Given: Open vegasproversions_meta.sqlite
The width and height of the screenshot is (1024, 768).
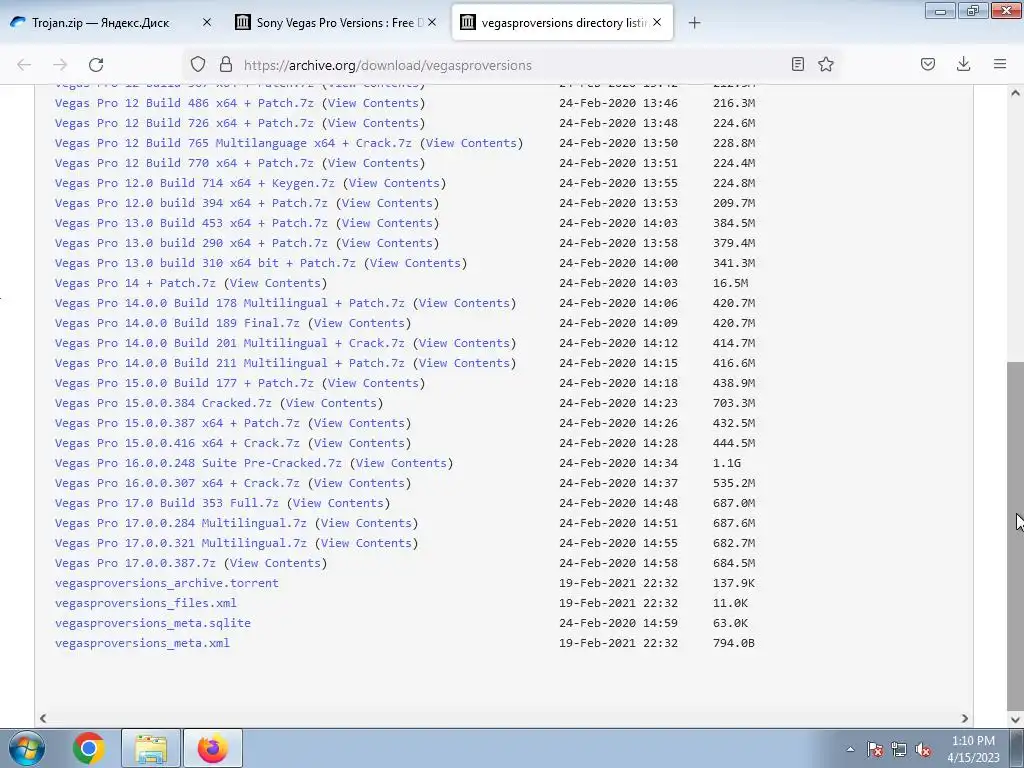Looking at the screenshot, I should tap(153, 623).
